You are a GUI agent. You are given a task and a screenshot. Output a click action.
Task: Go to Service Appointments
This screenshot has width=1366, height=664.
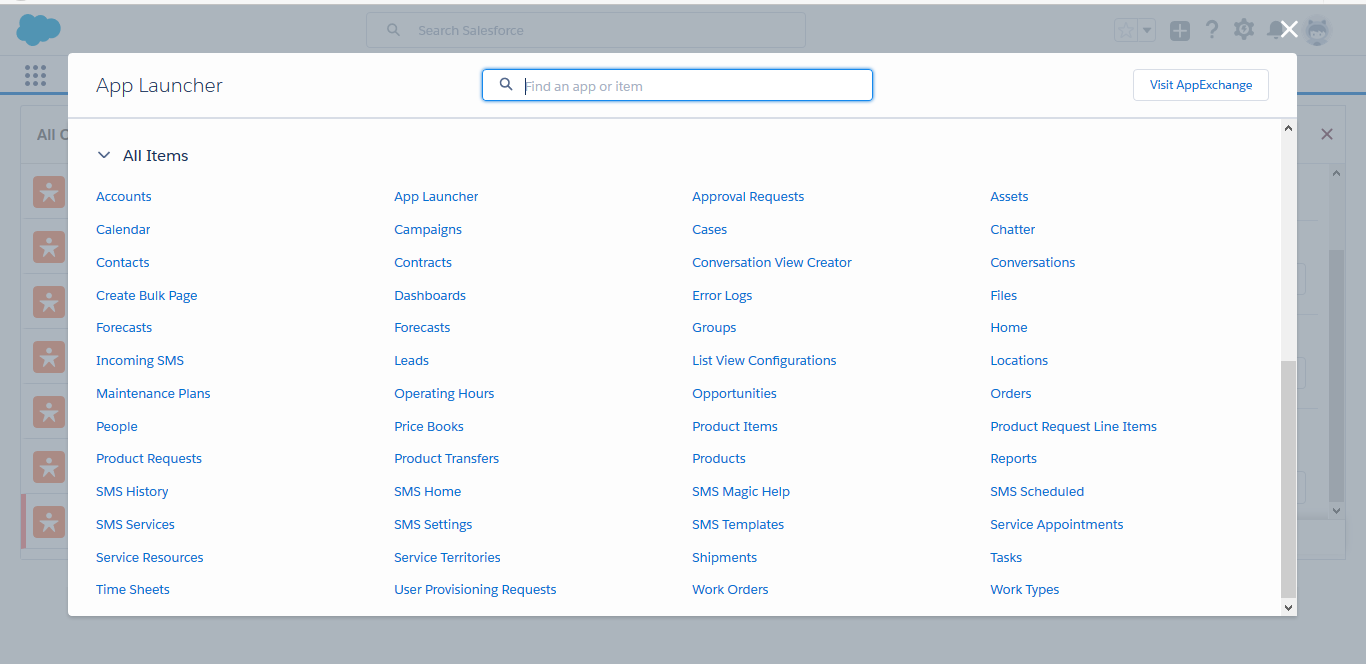1056,525
